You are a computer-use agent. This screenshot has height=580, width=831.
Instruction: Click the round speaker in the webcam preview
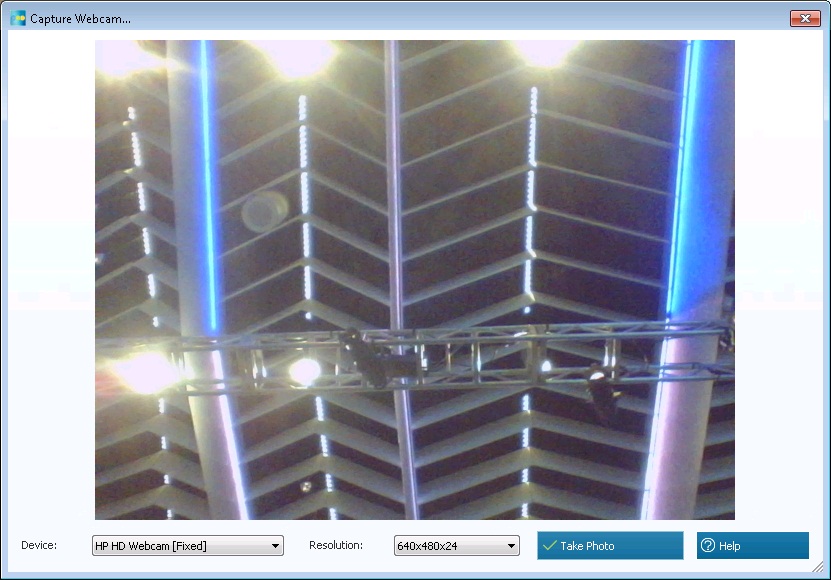point(264,211)
